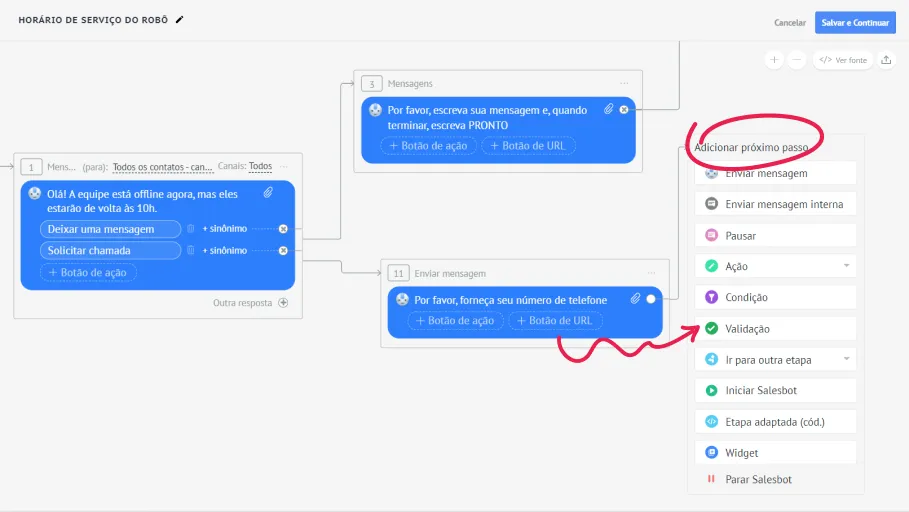Viewport: 909px width, 512px height.
Task: Edit the Olá! A equipe está offline text
Action: pyautogui.click(x=143, y=201)
